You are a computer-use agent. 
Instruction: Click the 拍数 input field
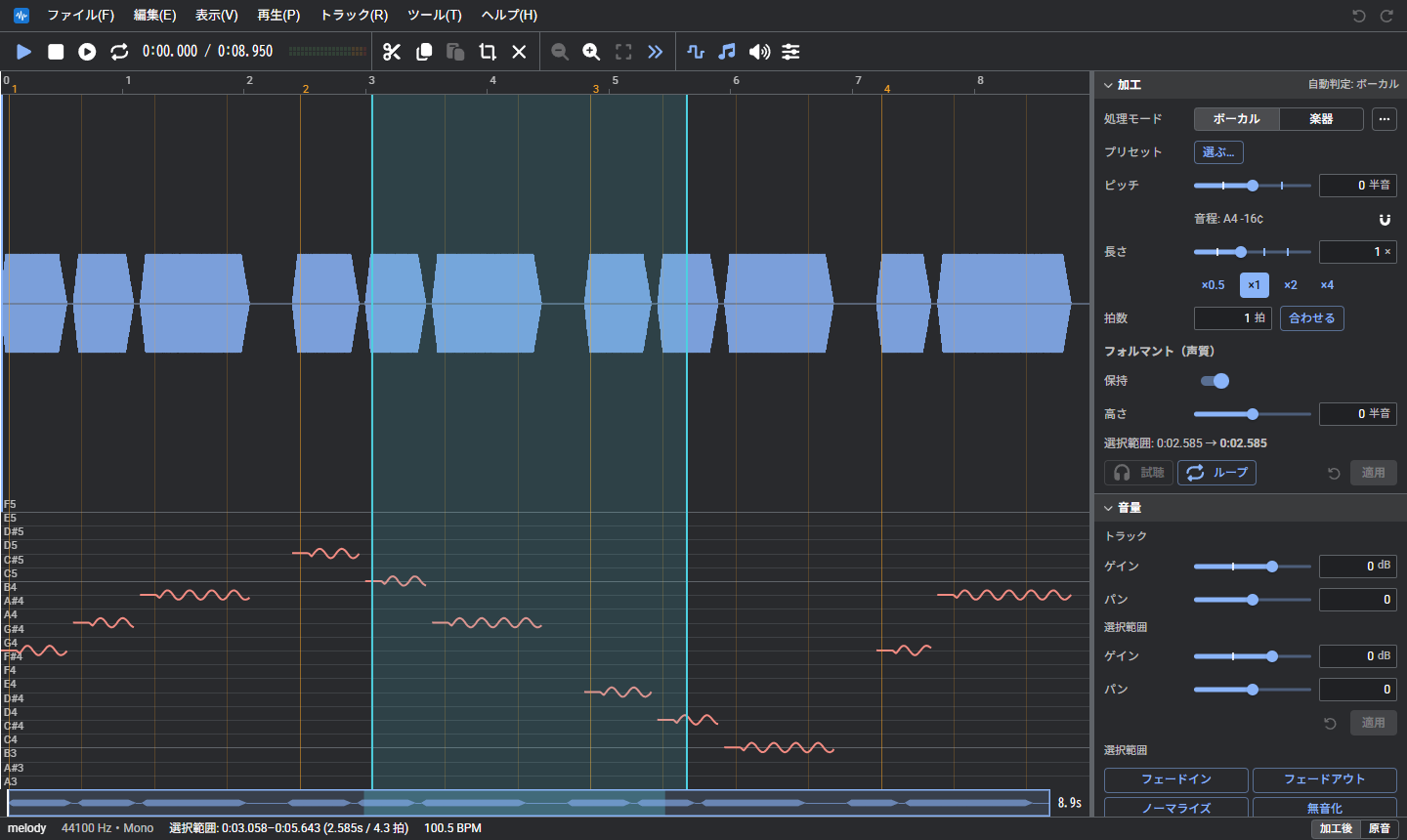[1233, 318]
